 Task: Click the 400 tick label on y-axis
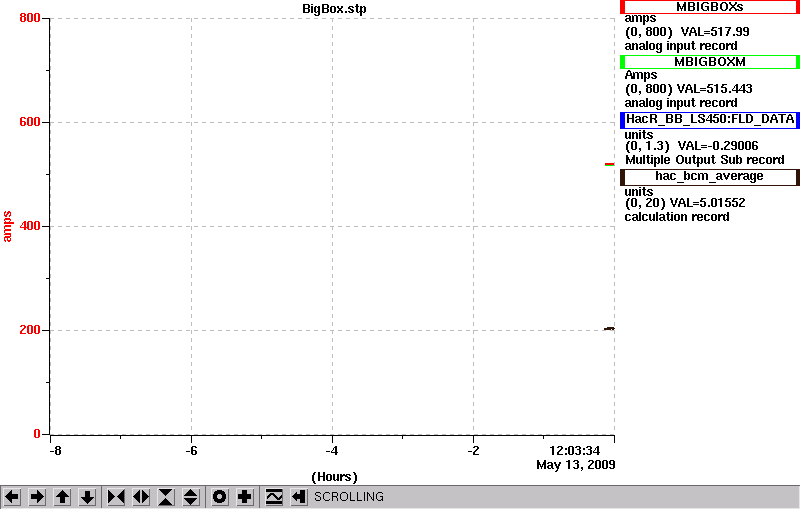[x=30, y=226]
